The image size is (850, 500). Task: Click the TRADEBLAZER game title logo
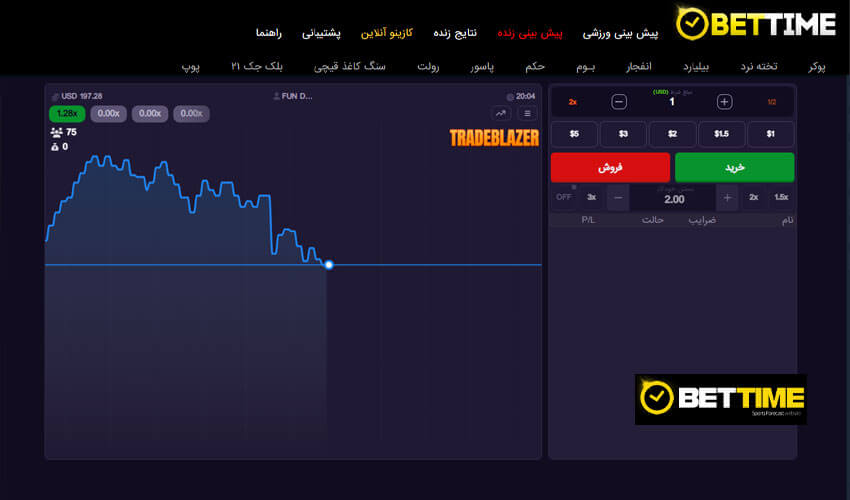coord(494,138)
